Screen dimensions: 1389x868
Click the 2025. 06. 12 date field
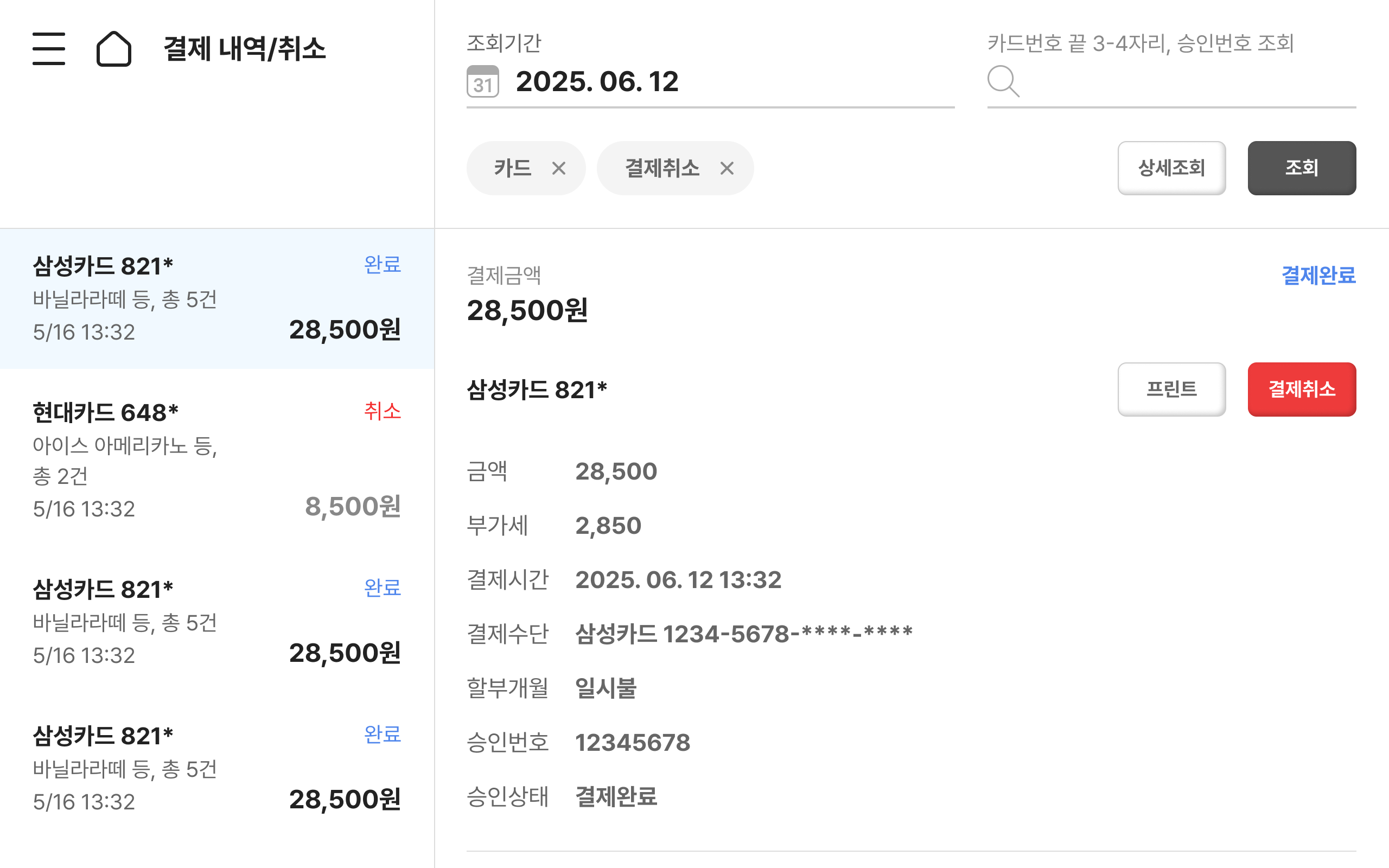(x=597, y=81)
